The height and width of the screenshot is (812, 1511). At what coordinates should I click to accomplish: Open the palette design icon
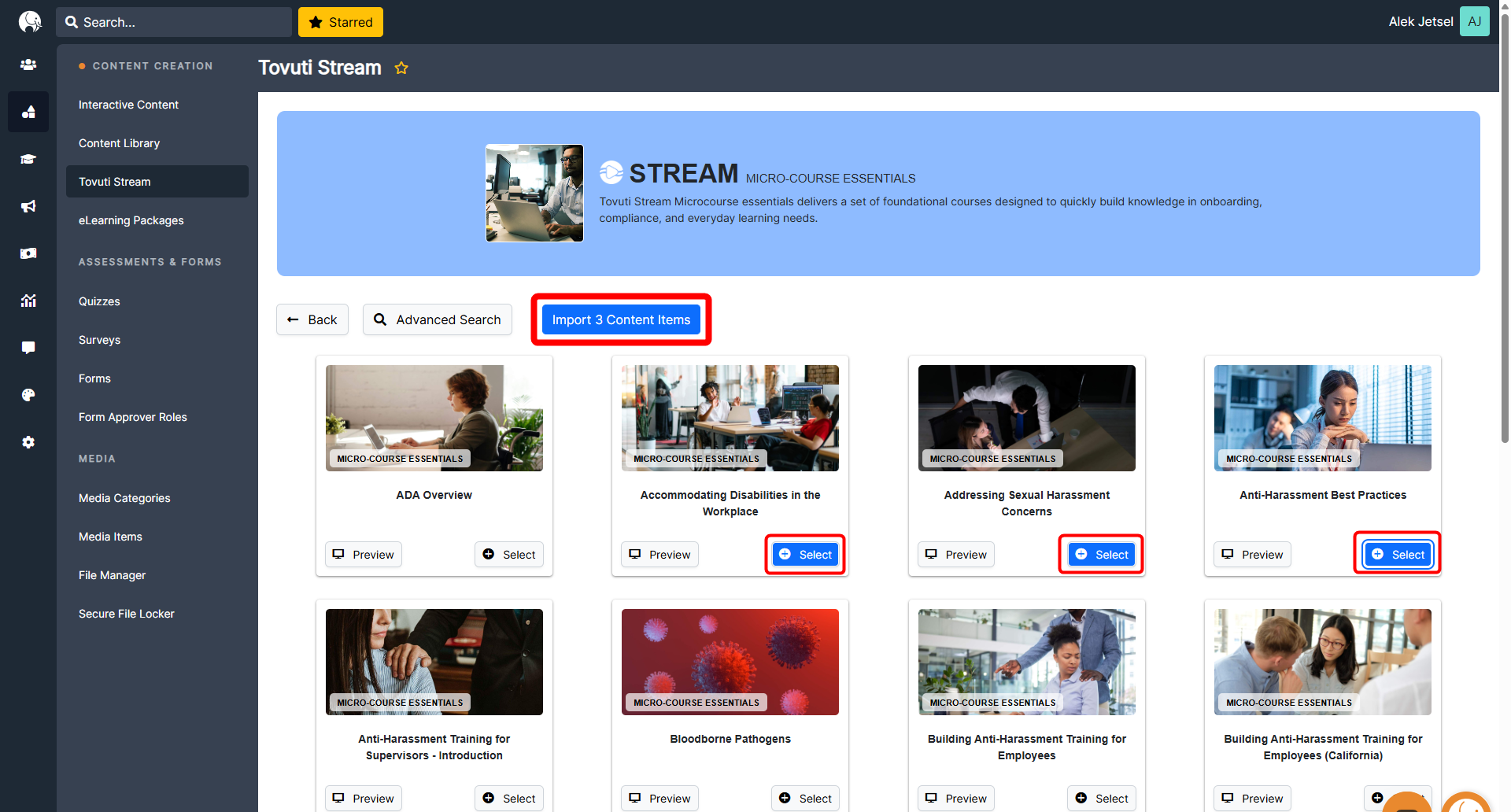click(x=28, y=395)
